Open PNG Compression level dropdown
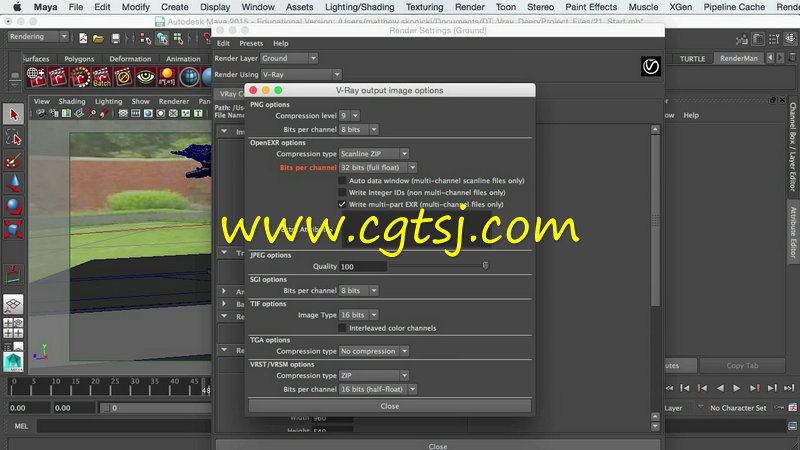 (x=349, y=116)
